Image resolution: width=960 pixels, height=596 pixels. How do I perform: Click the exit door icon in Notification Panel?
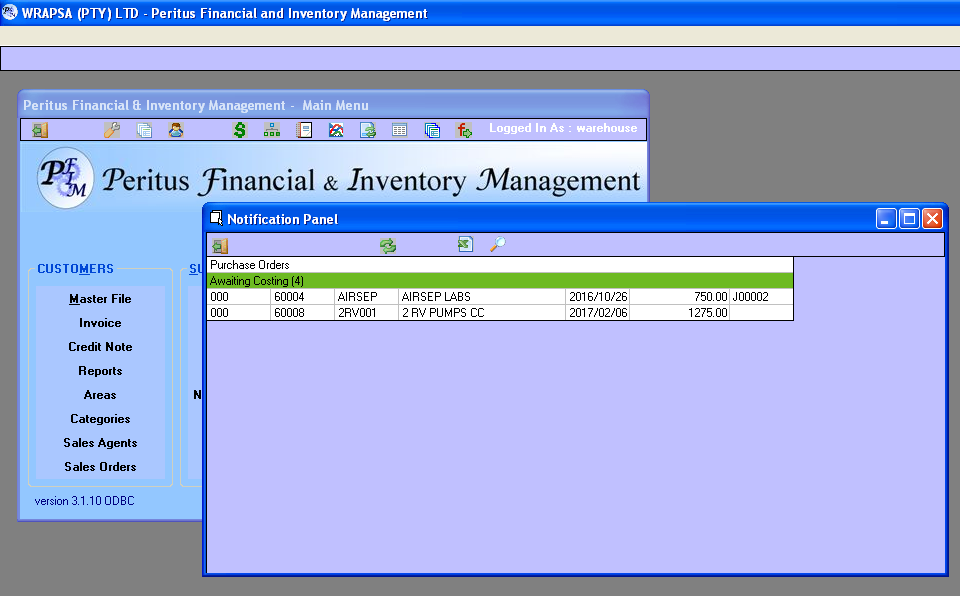coord(220,246)
